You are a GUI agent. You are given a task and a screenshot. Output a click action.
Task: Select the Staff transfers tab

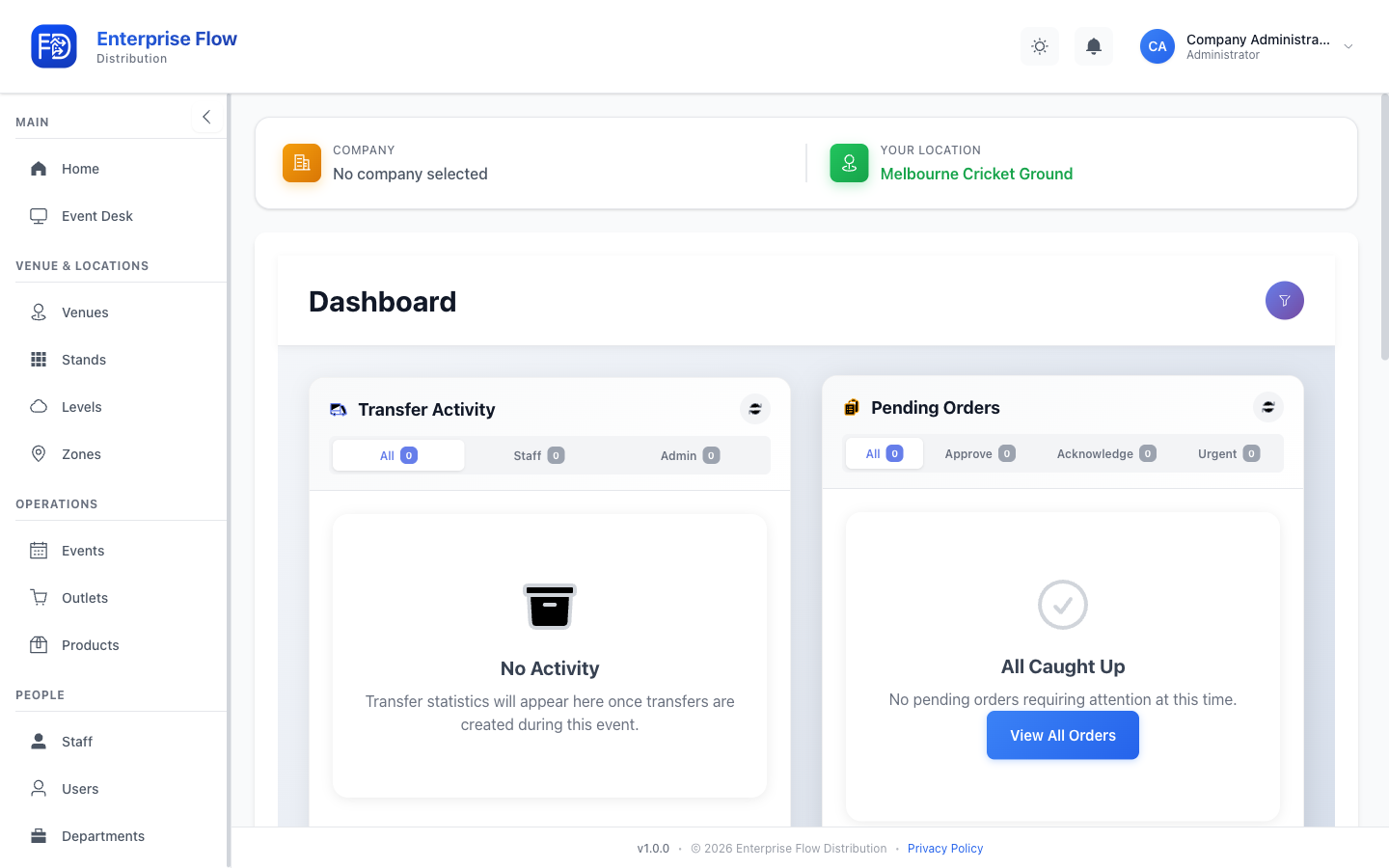tap(539, 455)
